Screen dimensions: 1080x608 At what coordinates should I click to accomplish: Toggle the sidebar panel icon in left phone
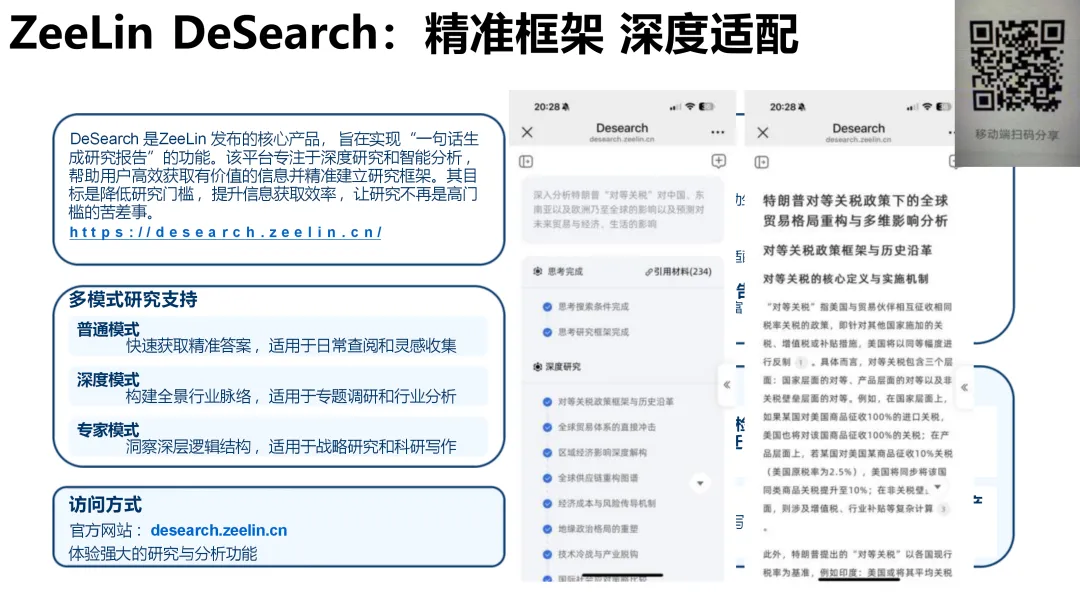[x=526, y=162]
